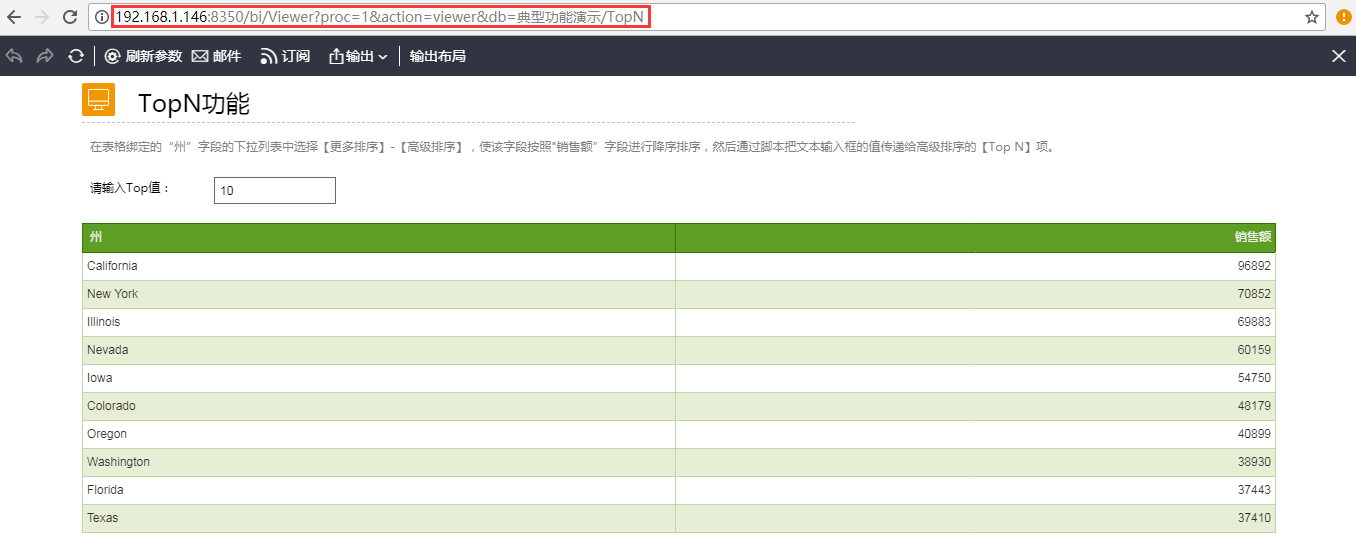1356x551 pixels.
Task: Open 输出布局 in the toolbar
Action: [438, 56]
